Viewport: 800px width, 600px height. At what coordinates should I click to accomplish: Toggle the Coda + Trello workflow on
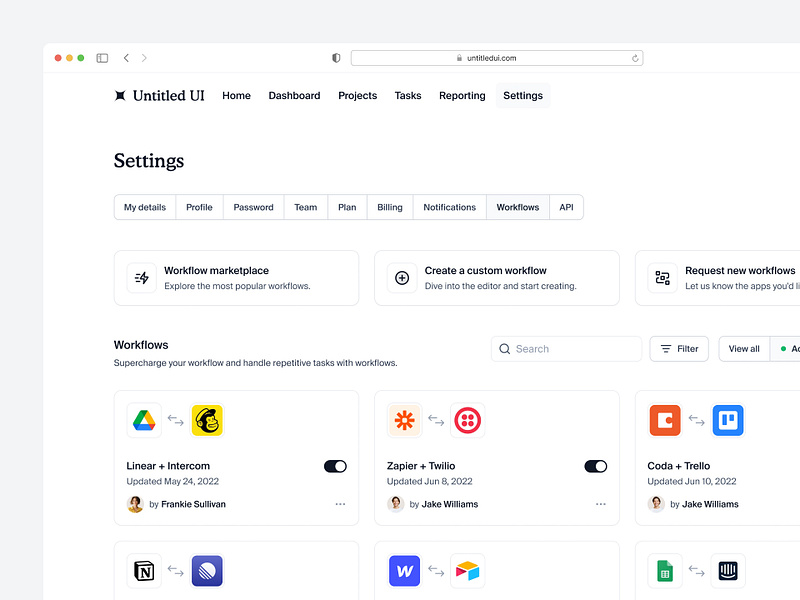point(795,466)
